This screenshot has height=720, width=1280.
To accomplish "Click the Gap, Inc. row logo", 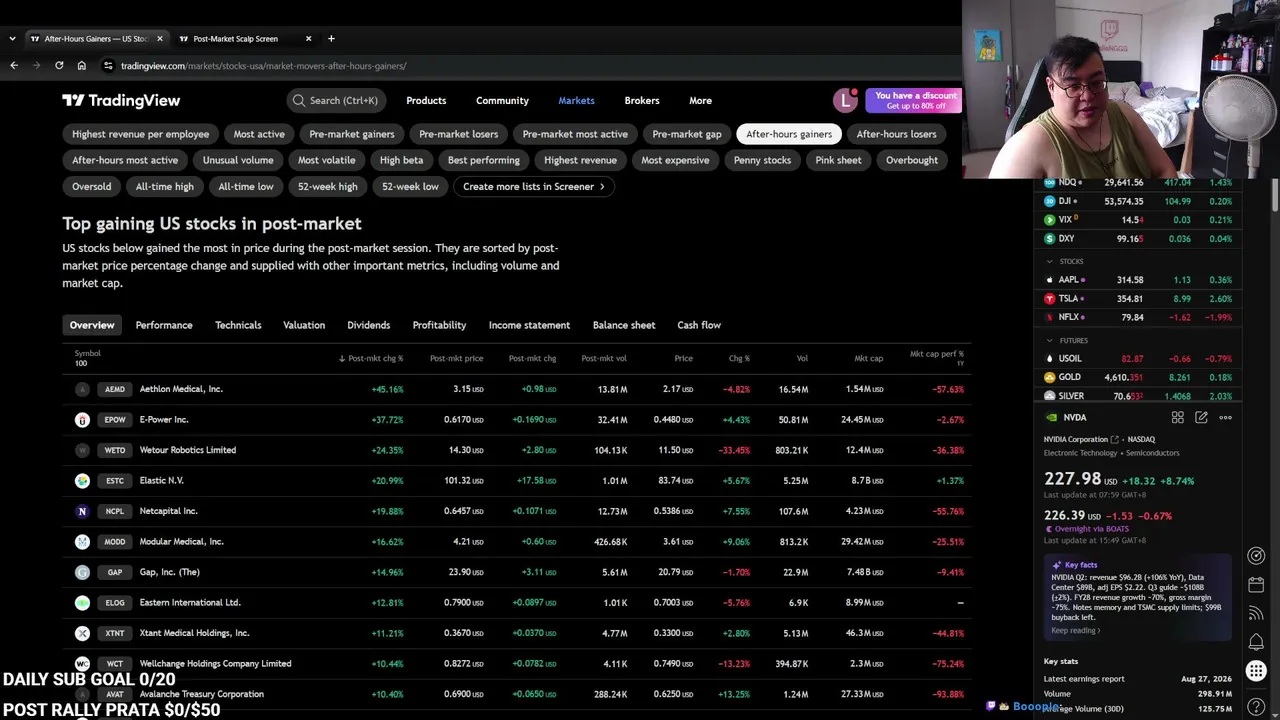I will click(82, 572).
